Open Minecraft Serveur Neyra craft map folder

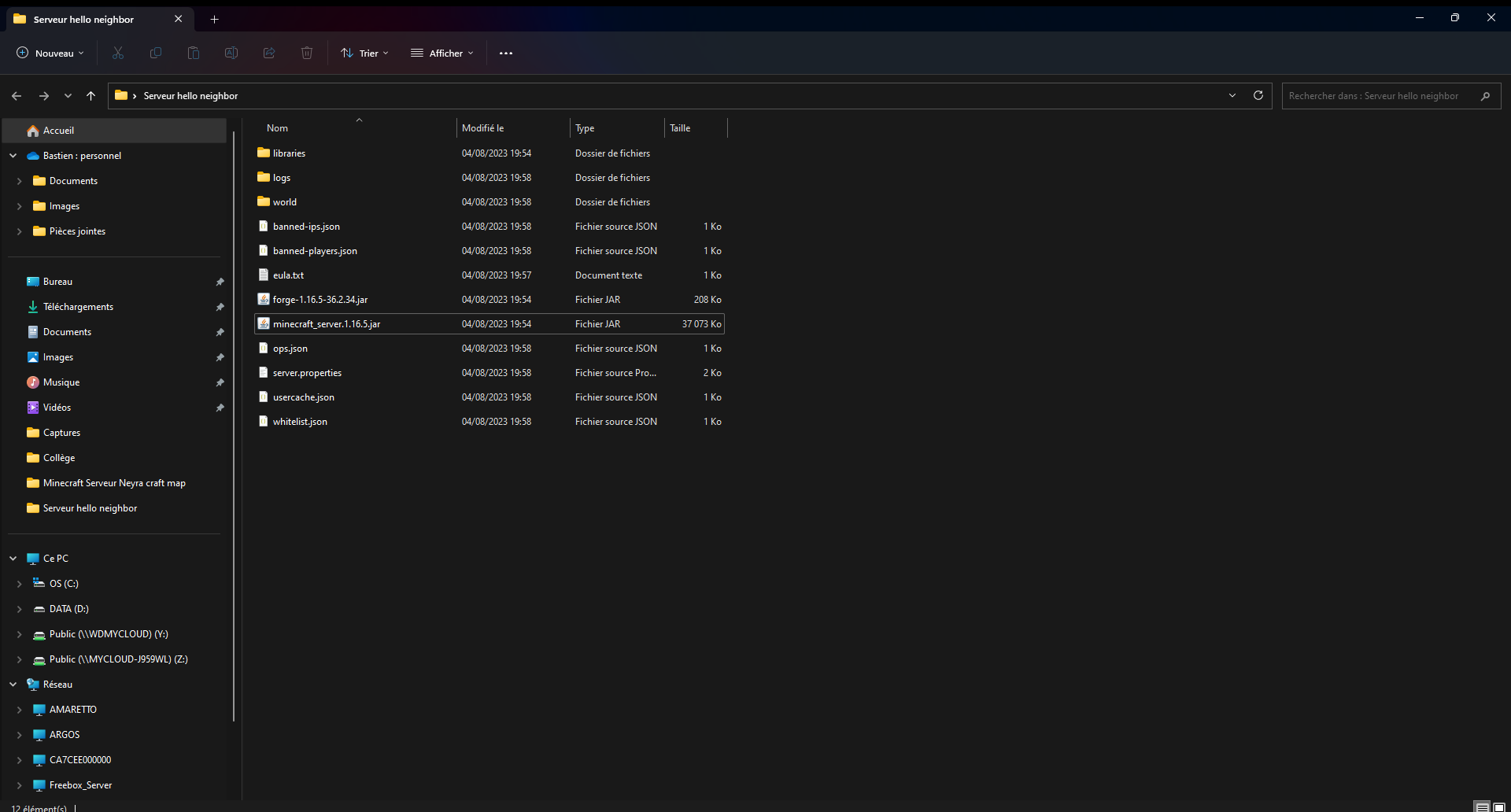coord(115,483)
